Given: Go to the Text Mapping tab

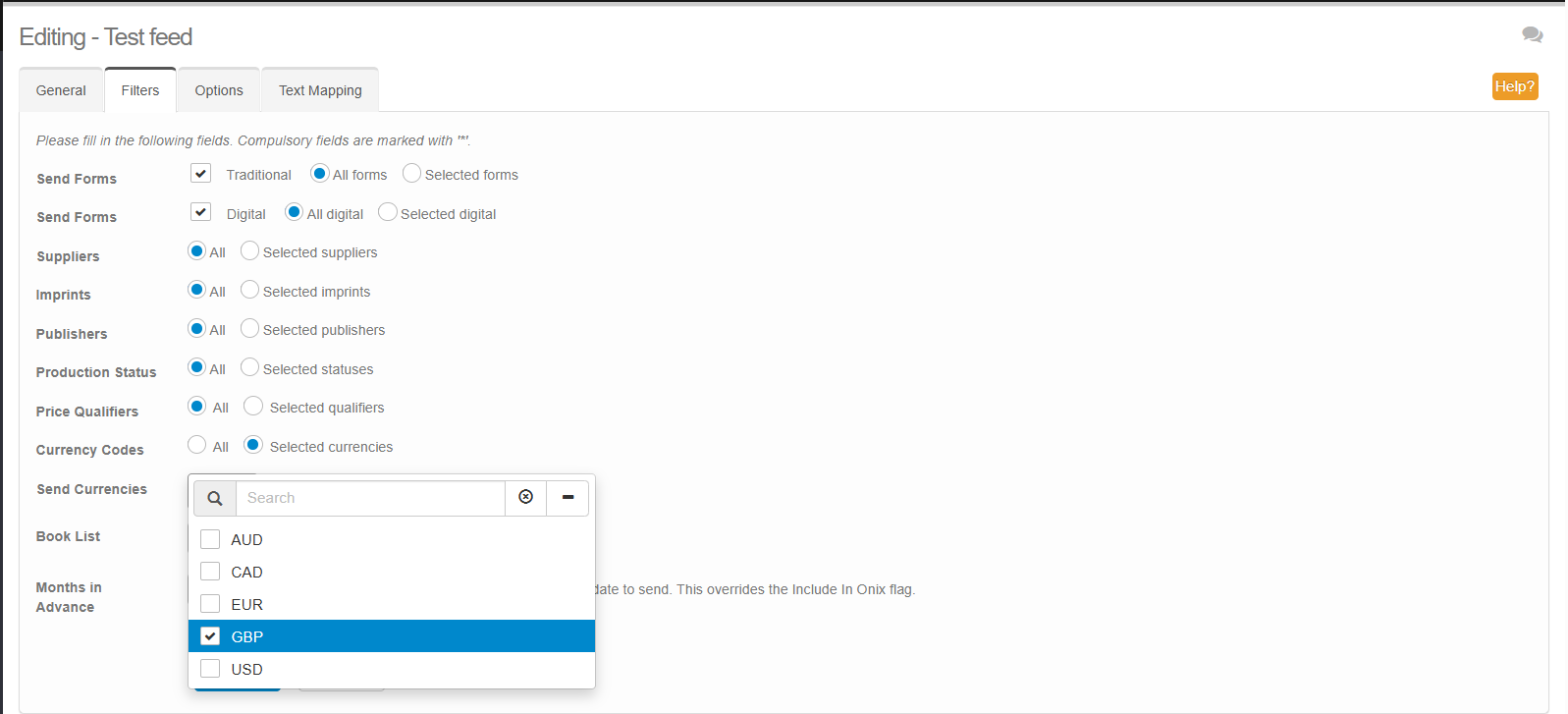Looking at the screenshot, I should point(320,90).
